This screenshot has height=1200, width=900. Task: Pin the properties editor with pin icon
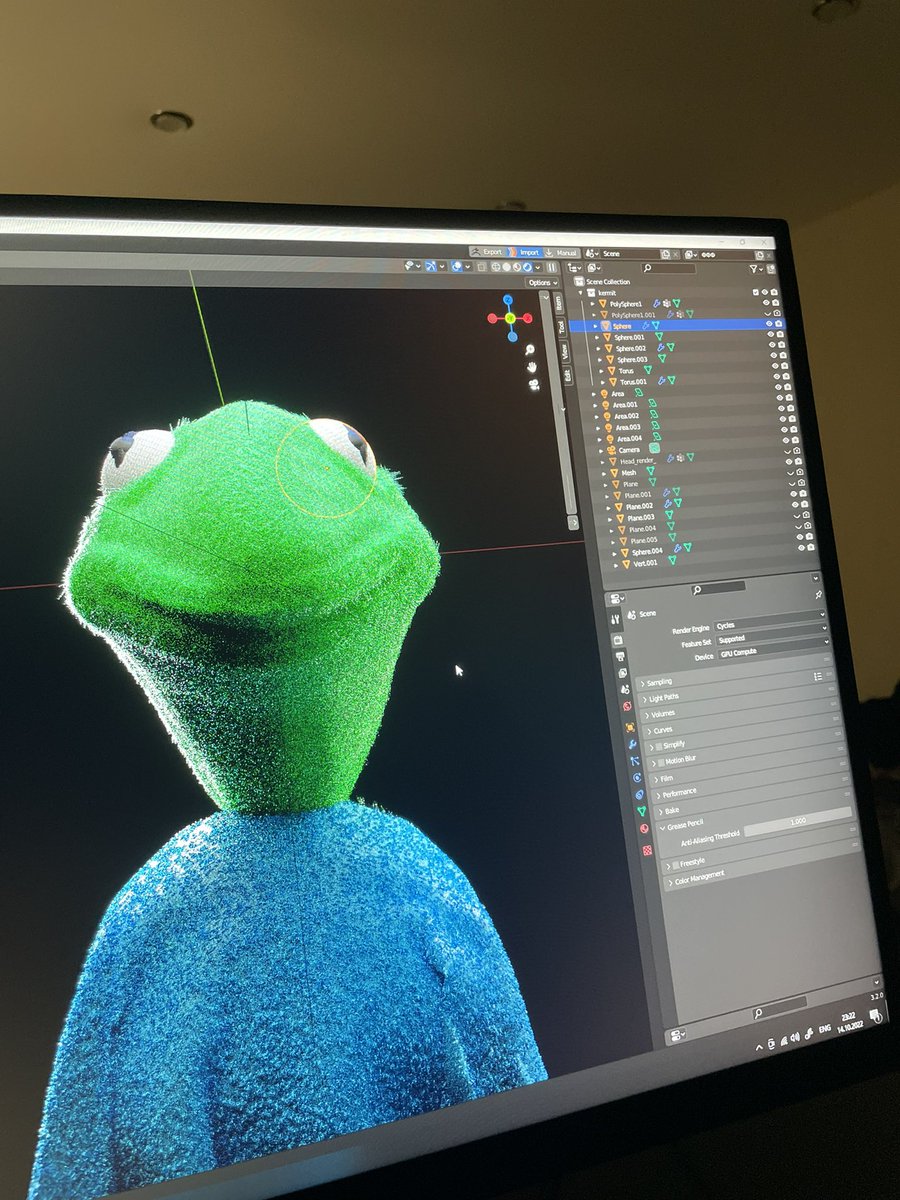tap(818, 595)
